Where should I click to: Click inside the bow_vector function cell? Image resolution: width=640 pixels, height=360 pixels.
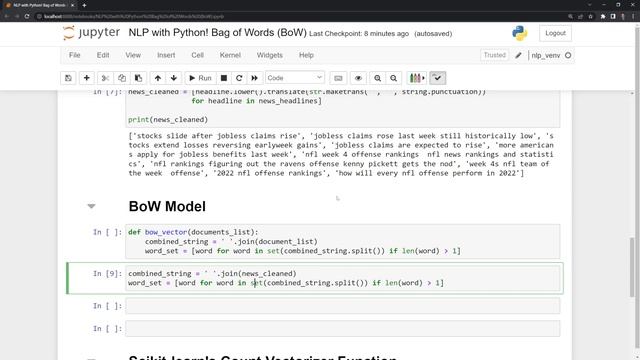pyautogui.click(x=342, y=241)
